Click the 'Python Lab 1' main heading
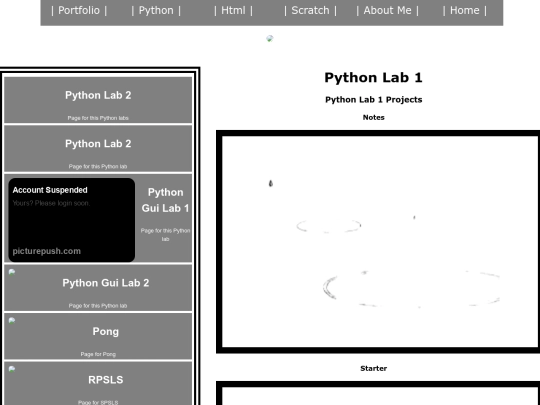Viewport: 540px width, 405px height. click(x=373, y=77)
